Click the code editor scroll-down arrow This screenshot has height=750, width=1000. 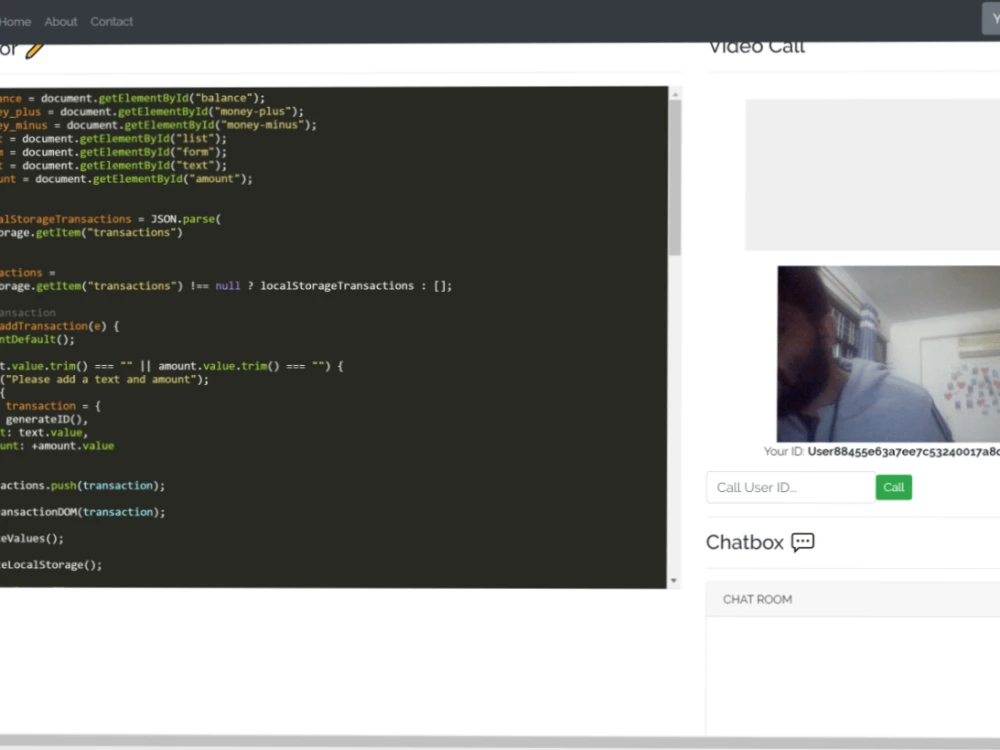[674, 580]
